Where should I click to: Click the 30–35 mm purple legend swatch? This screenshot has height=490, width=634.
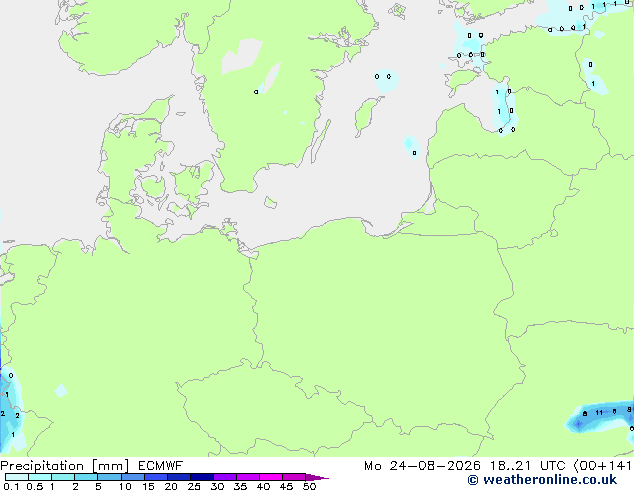(224, 477)
